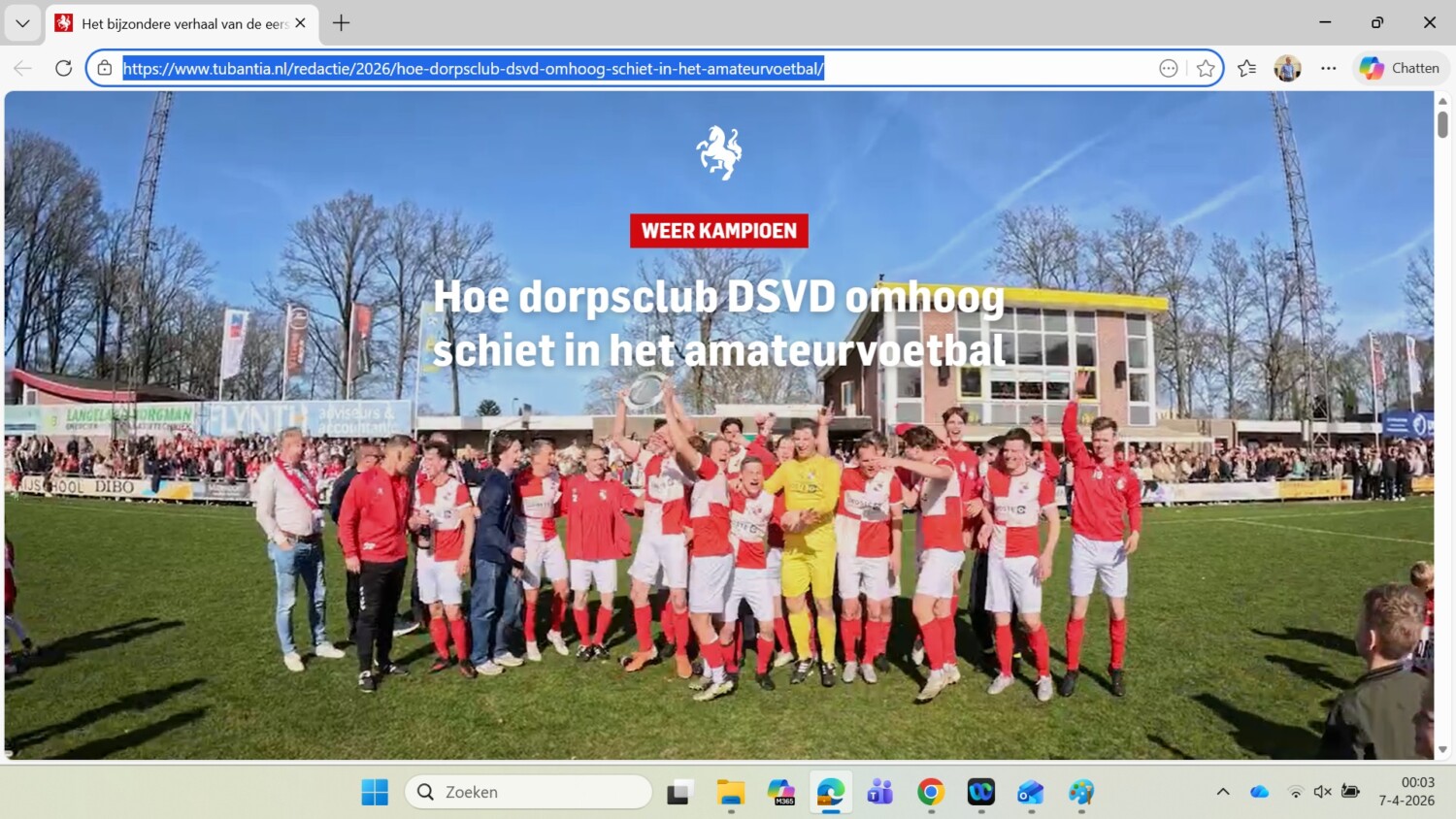Open the tab search dropdown arrow

tap(22, 22)
